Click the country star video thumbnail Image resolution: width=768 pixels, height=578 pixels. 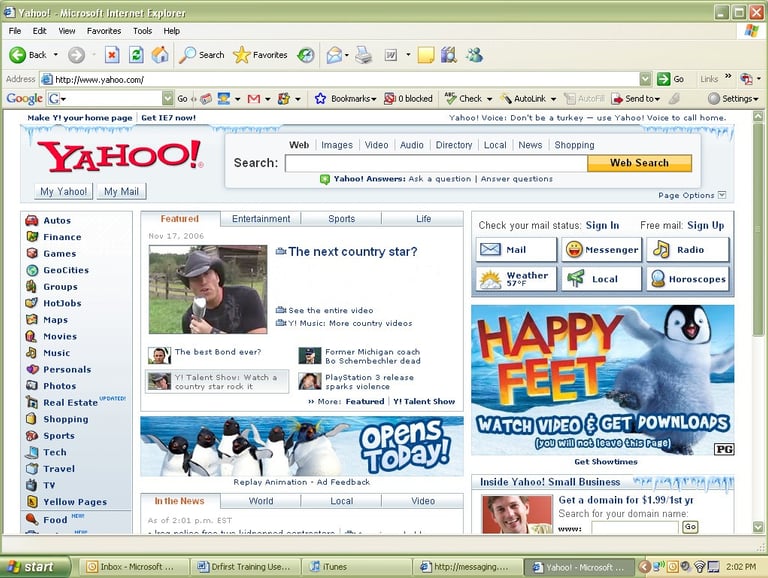click(x=208, y=289)
